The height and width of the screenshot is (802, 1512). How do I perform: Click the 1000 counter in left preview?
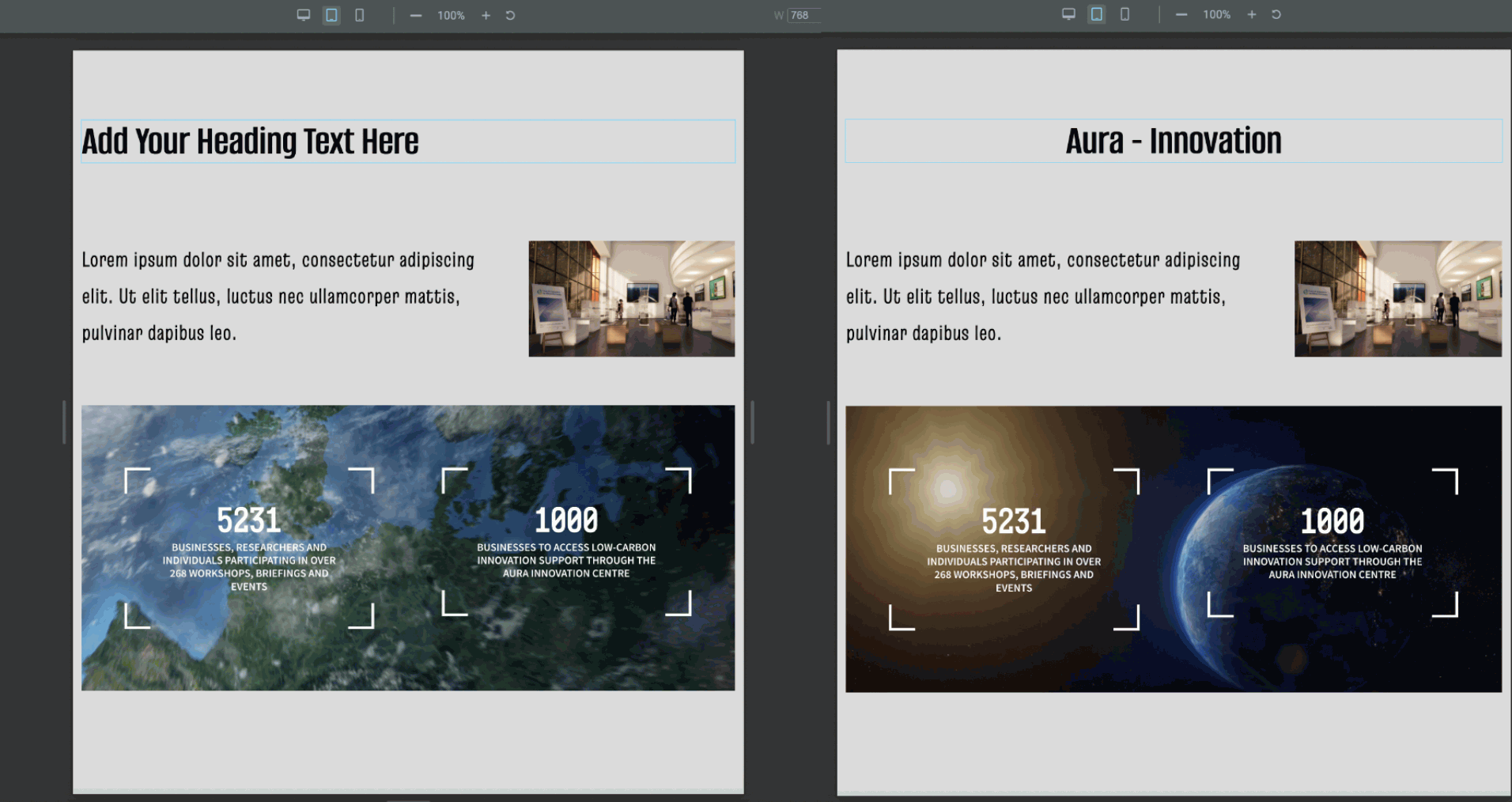point(566,520)
